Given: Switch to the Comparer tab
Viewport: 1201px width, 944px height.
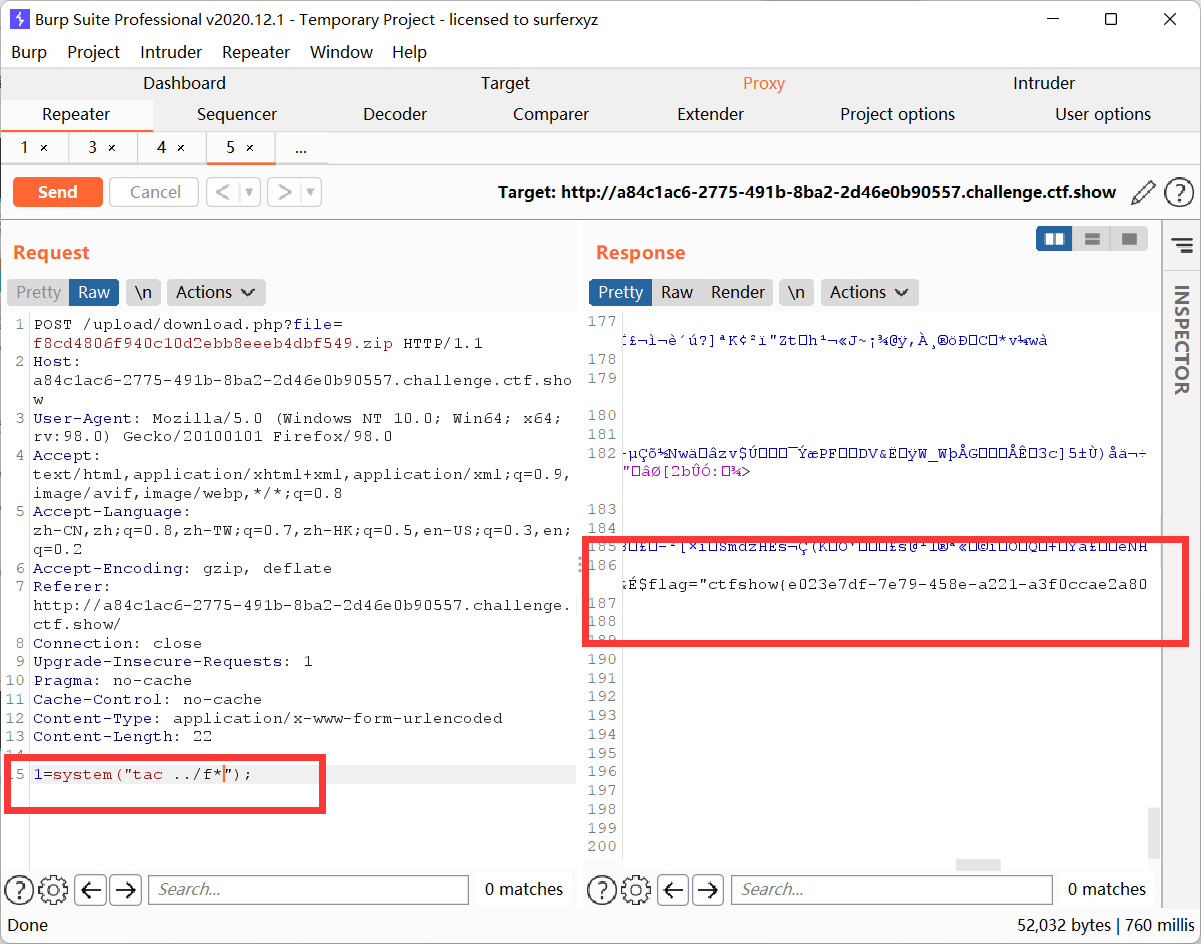Looking at the screenshot, I should (551, 114).
